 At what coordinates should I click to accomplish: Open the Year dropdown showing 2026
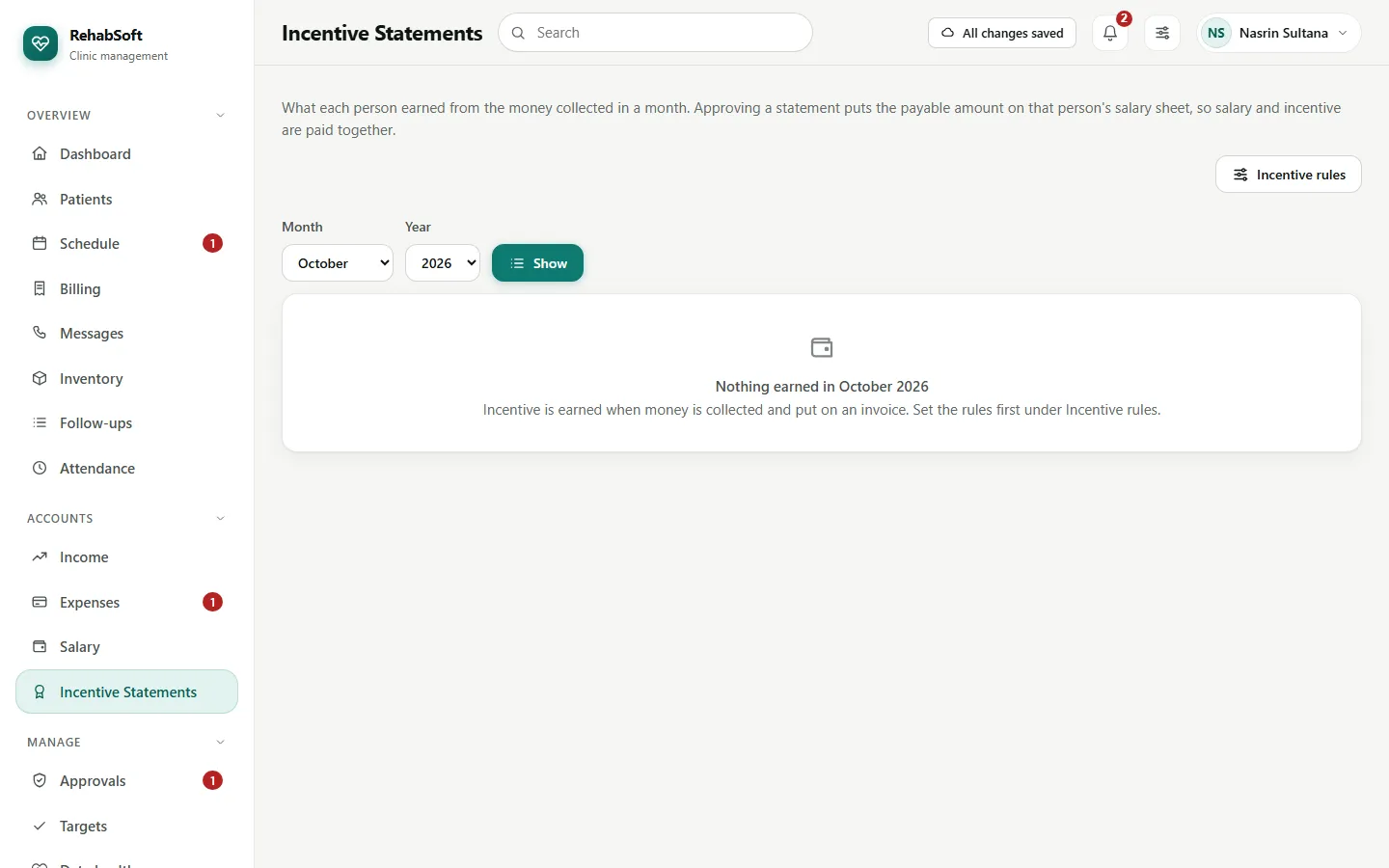pyautogui.click(x=443, y=263)
